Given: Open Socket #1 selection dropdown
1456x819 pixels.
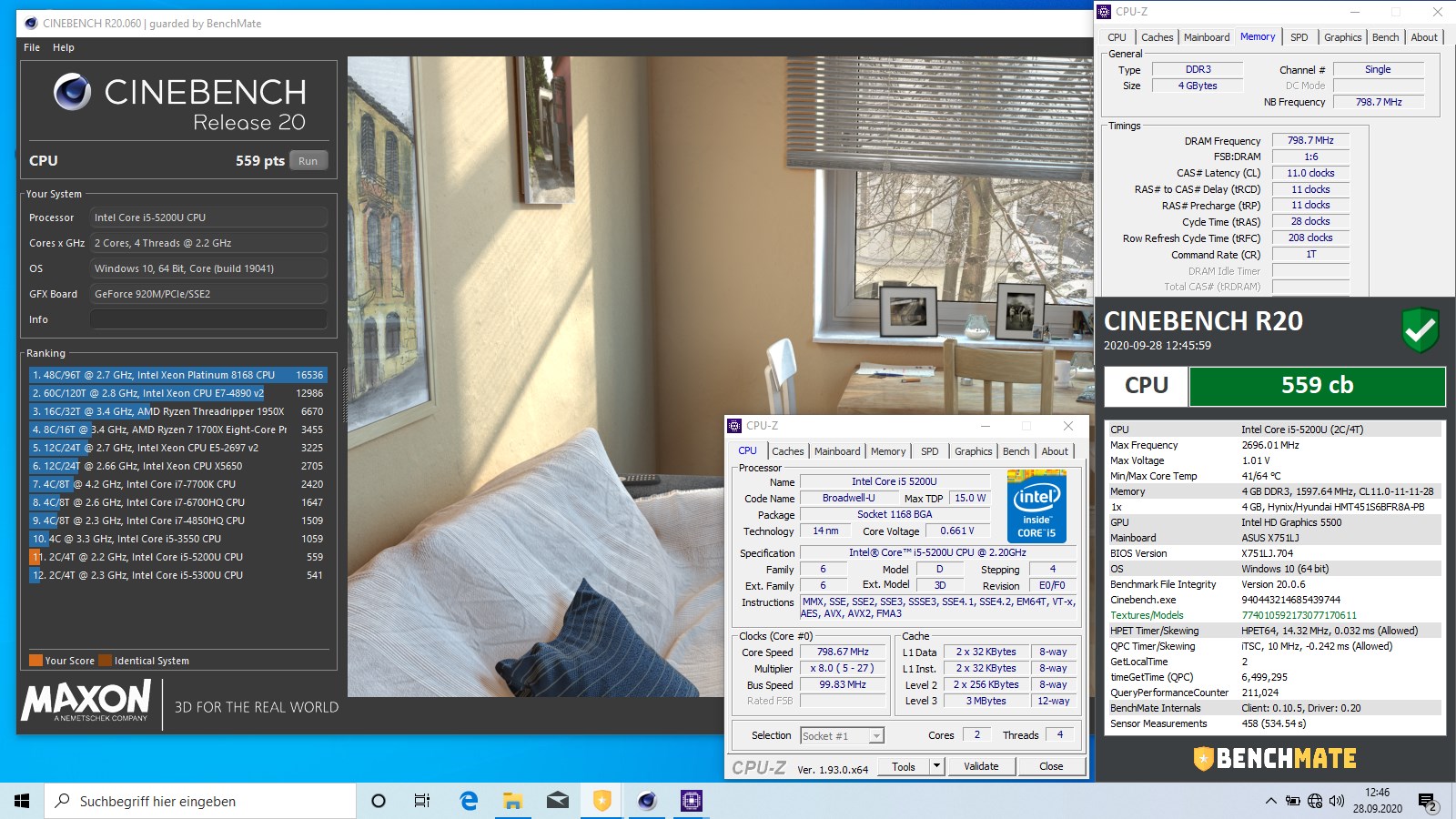Looking at the screenshot, I should [x=842, y=735].
